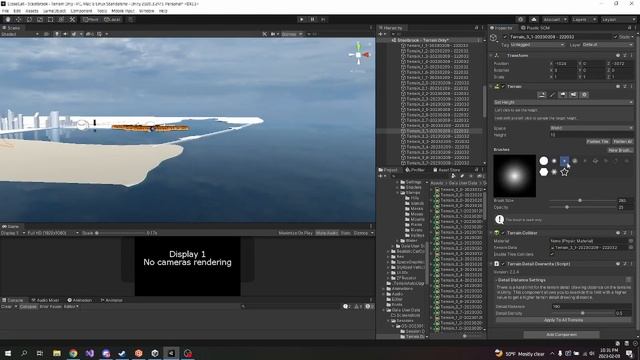Open Unity Collab history icon
This screenshot has height=360, width=640.
(x=520, y=19)
